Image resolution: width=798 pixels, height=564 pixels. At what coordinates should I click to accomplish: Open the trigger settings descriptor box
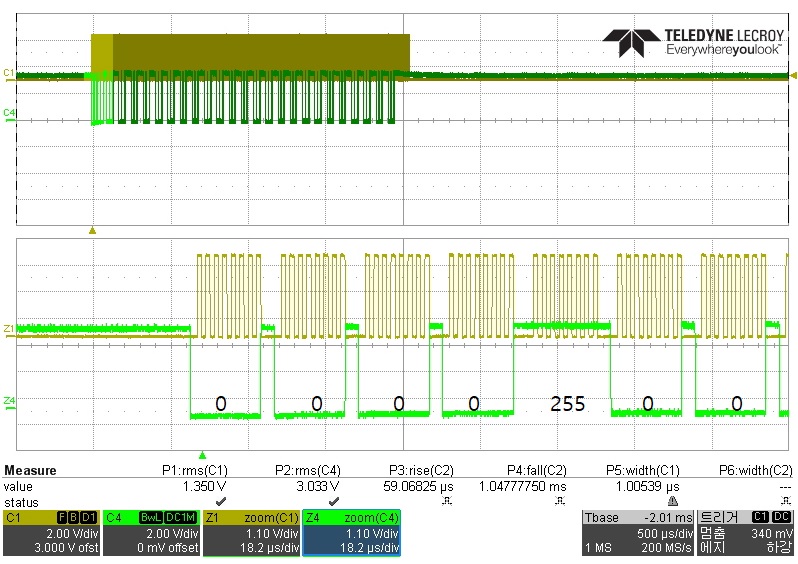[745, 533]
